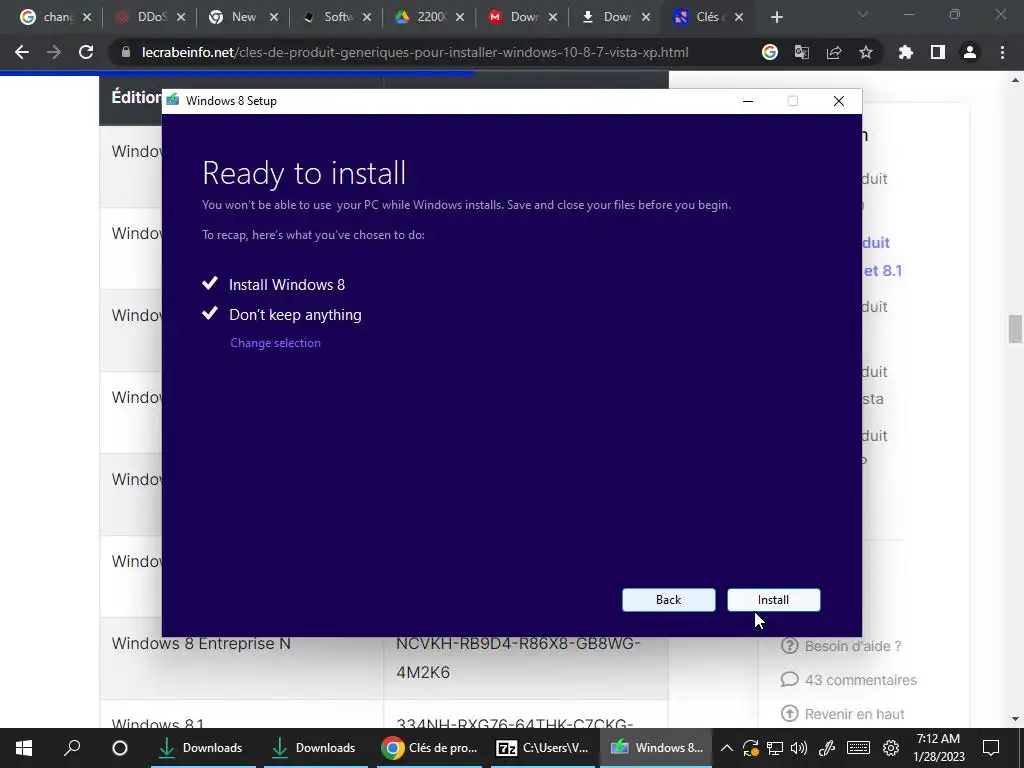Viewport: 1024px width, 768px height.
Task: Open the Windows Start menu
Action: [x=24, y=748]
